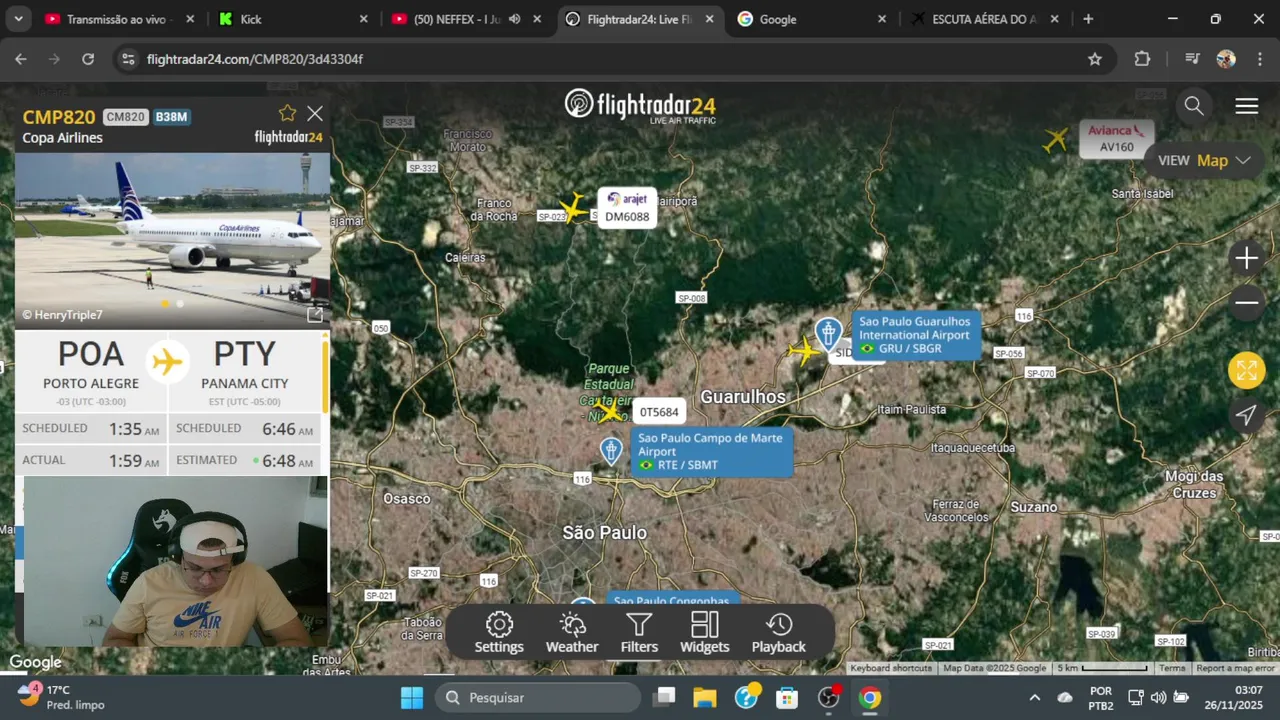Expand the Copa Airlines aircraft photo
1280x720 pixels.
315,315
